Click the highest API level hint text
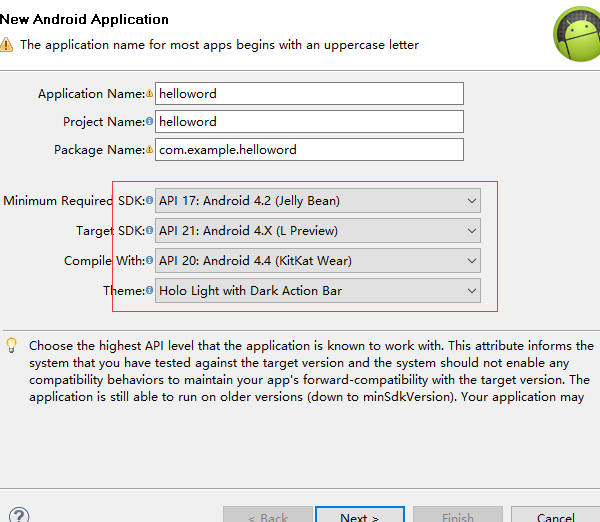Image resolution: width=600 pixels, height=522 pixels. [311, 371]
